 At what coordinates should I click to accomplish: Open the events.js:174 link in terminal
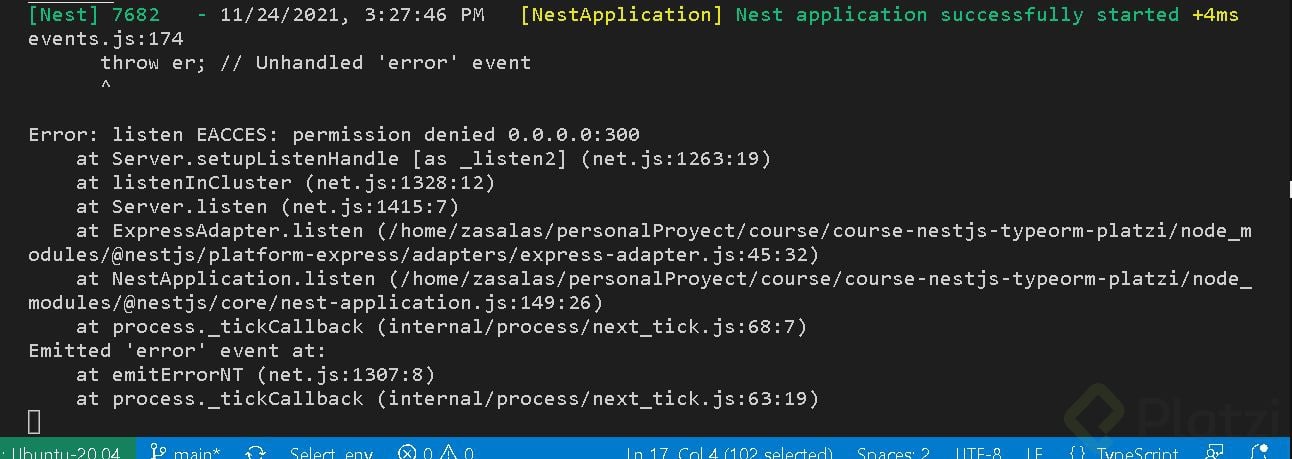click(x=105, y=39)
